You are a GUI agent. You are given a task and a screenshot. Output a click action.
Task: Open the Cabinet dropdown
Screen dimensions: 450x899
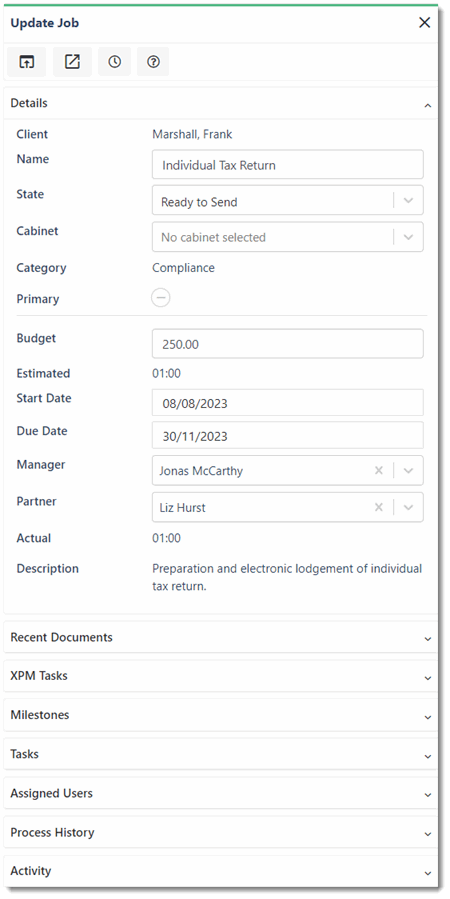click(288, 237)
